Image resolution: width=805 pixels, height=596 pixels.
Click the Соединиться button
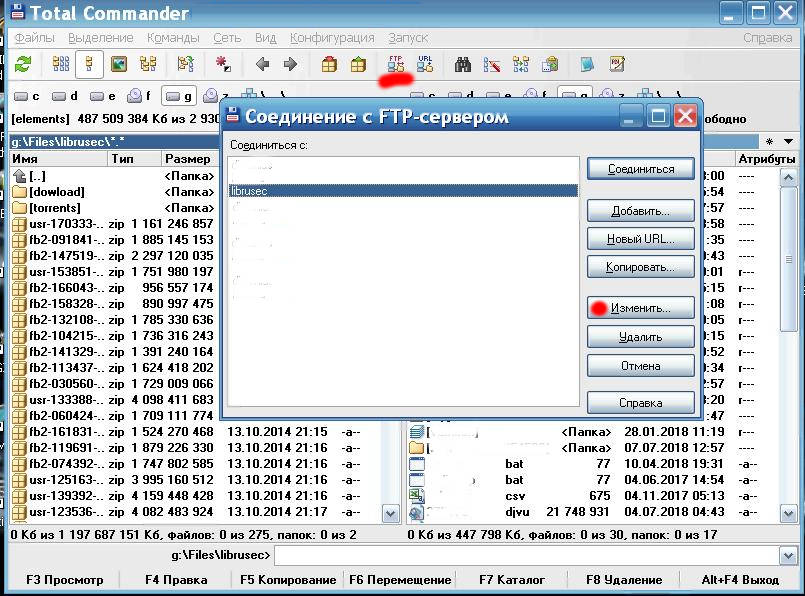pos(640,169)
